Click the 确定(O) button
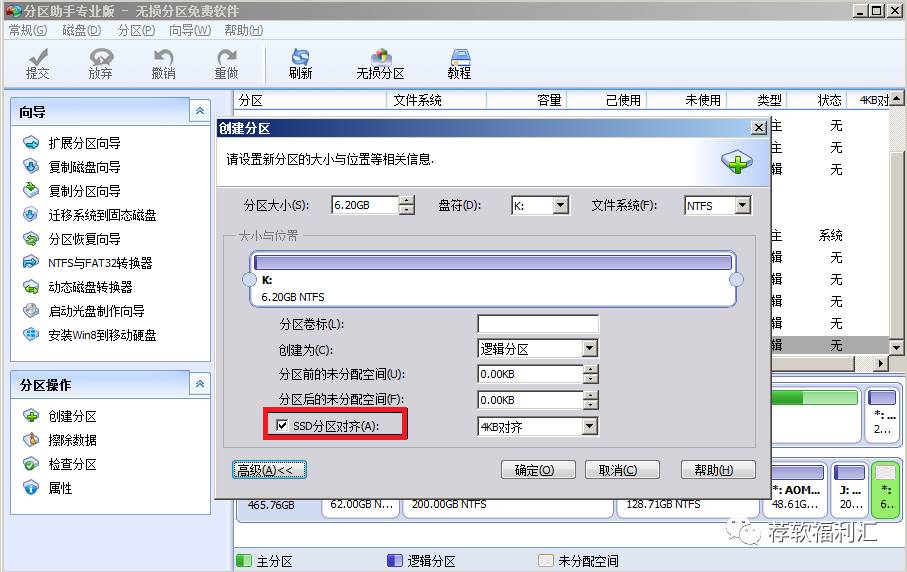 pyautogui.click(x=538, y=470)
